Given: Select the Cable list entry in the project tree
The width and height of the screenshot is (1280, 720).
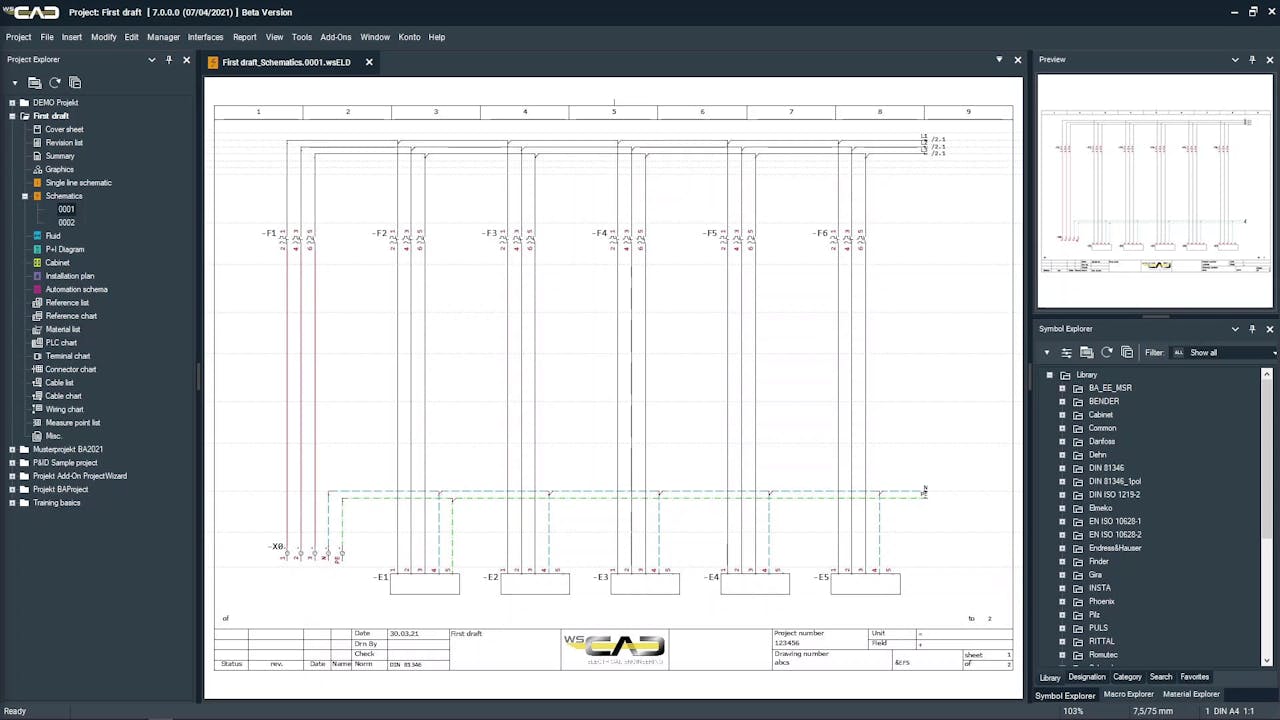Looking at the screenshot, I should click(59, 382).
